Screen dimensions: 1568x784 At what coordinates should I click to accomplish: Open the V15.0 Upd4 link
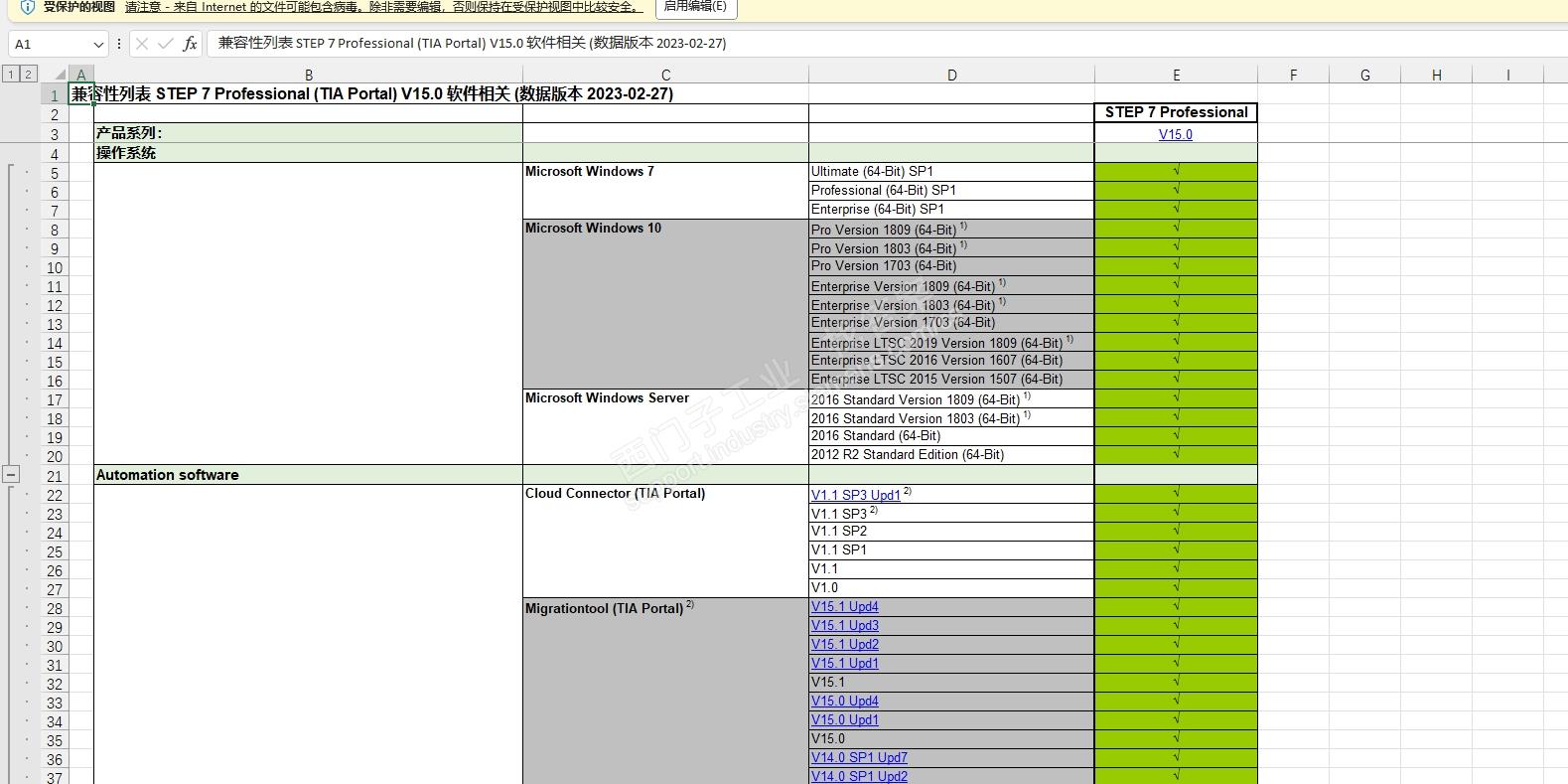[x=845, y=701]
